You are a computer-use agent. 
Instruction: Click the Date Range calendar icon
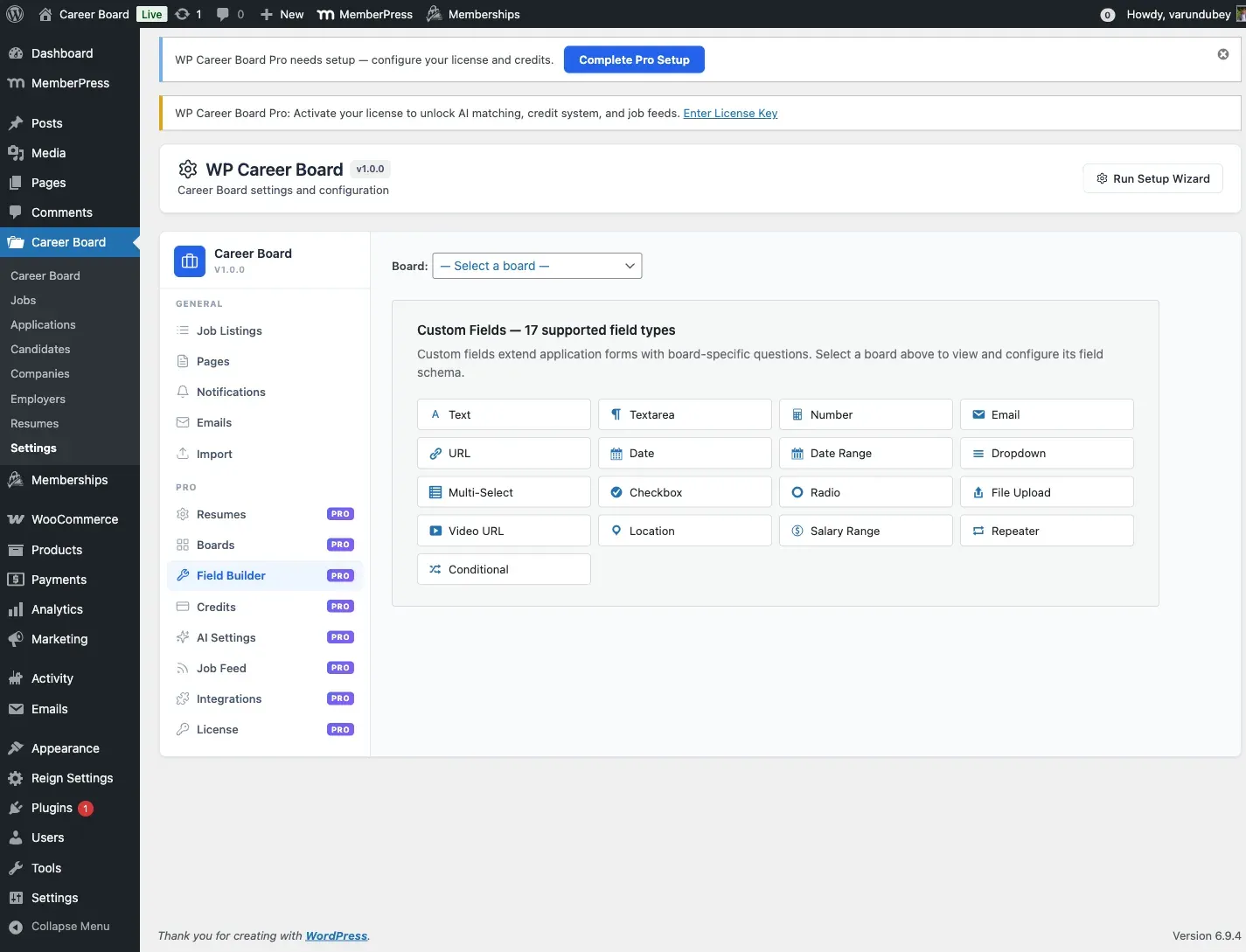click(x=797, y=453)
